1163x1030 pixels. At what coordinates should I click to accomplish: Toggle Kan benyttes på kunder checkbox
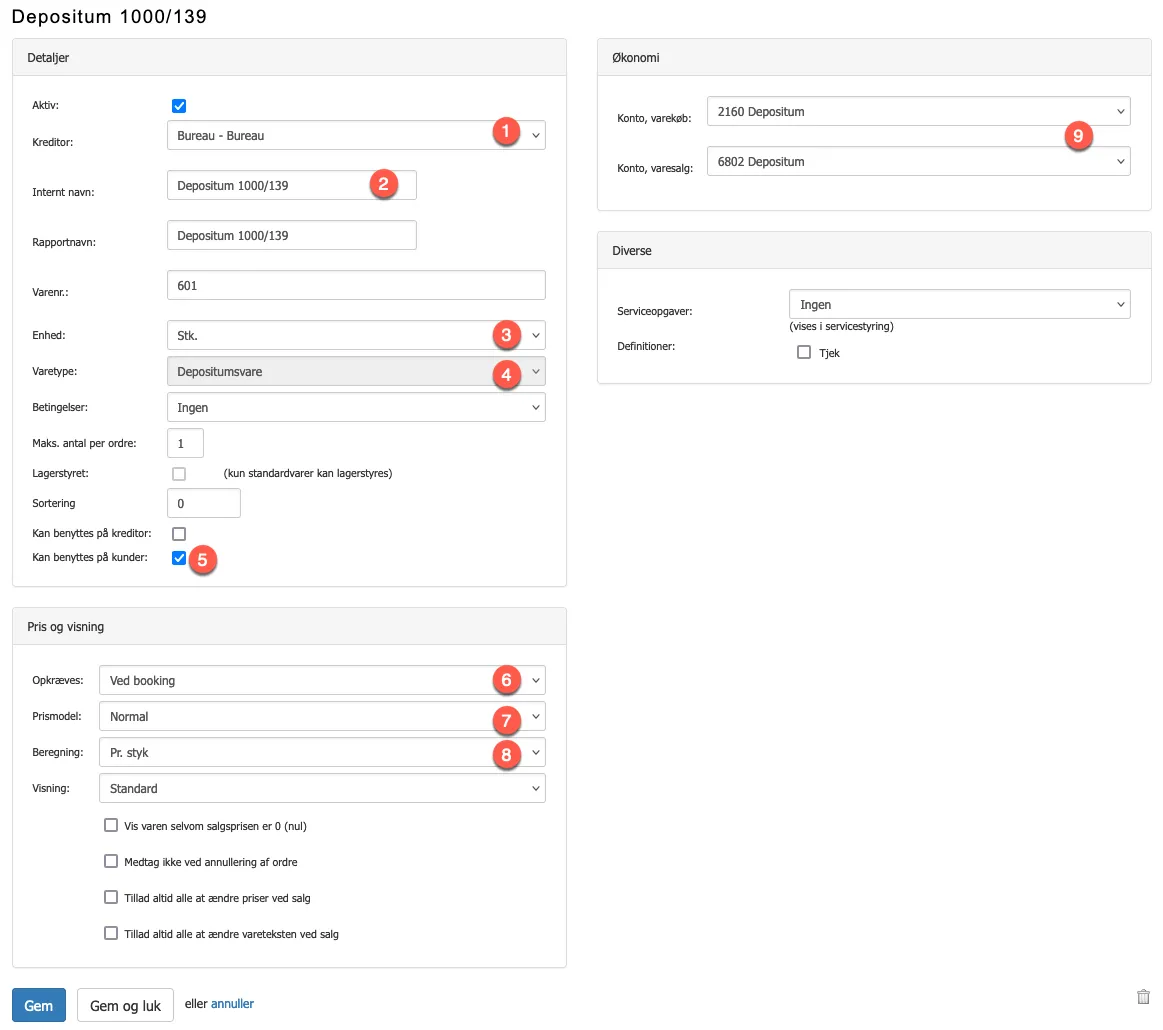tap(179, 558)
